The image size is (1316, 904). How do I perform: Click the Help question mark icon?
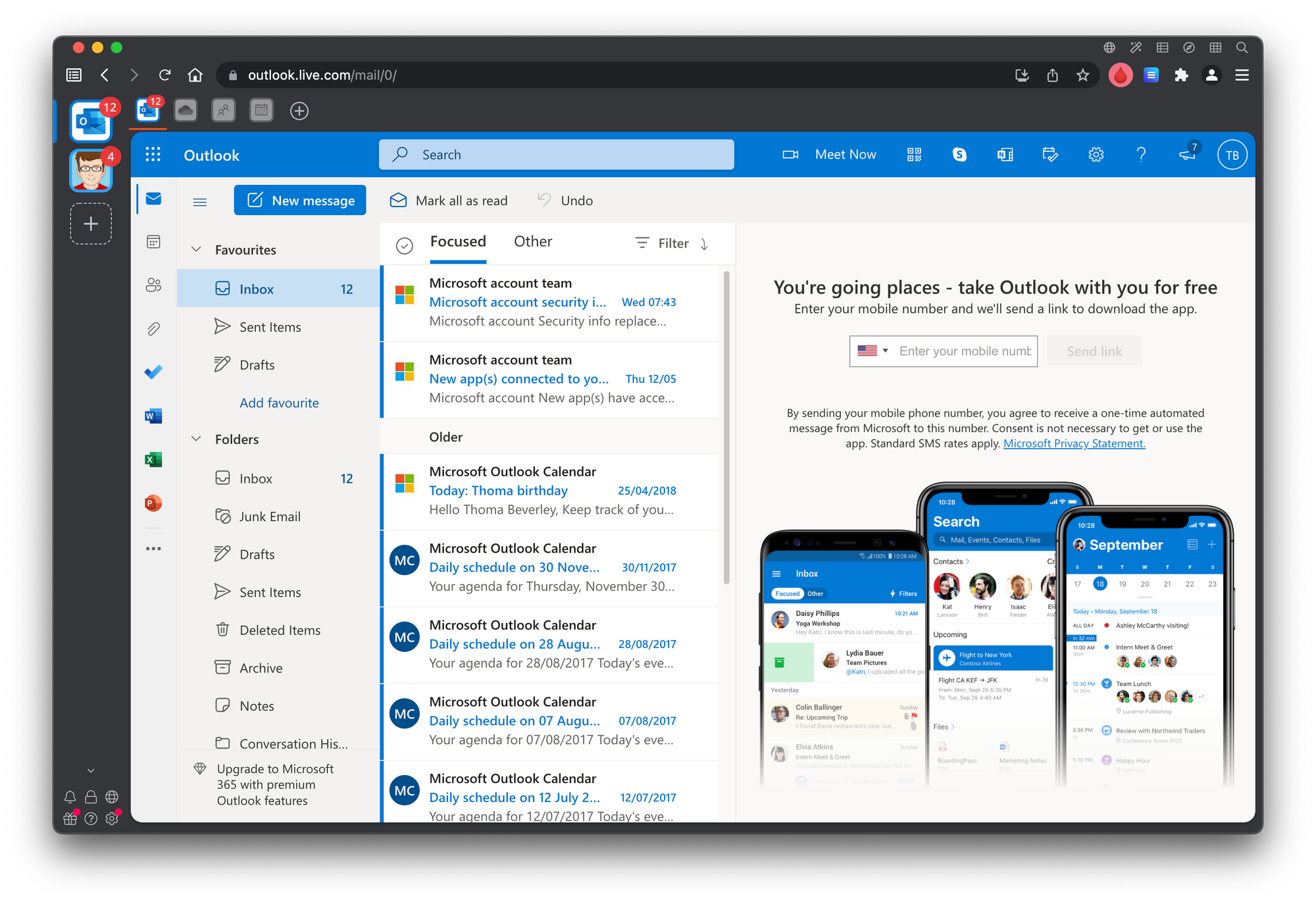click(1141, 154)
